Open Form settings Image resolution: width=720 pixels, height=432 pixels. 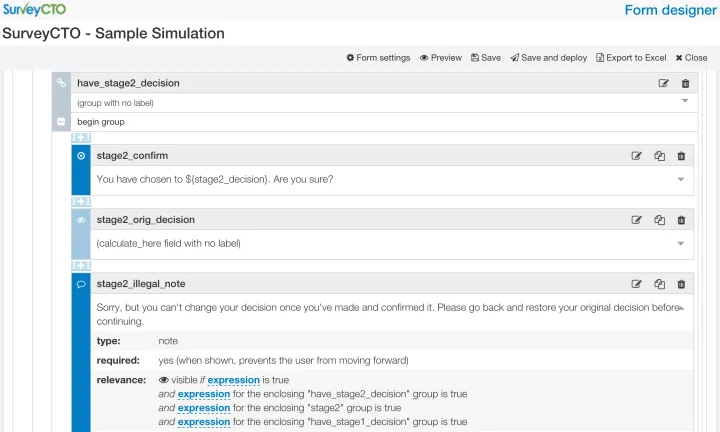tap(378, 58)
